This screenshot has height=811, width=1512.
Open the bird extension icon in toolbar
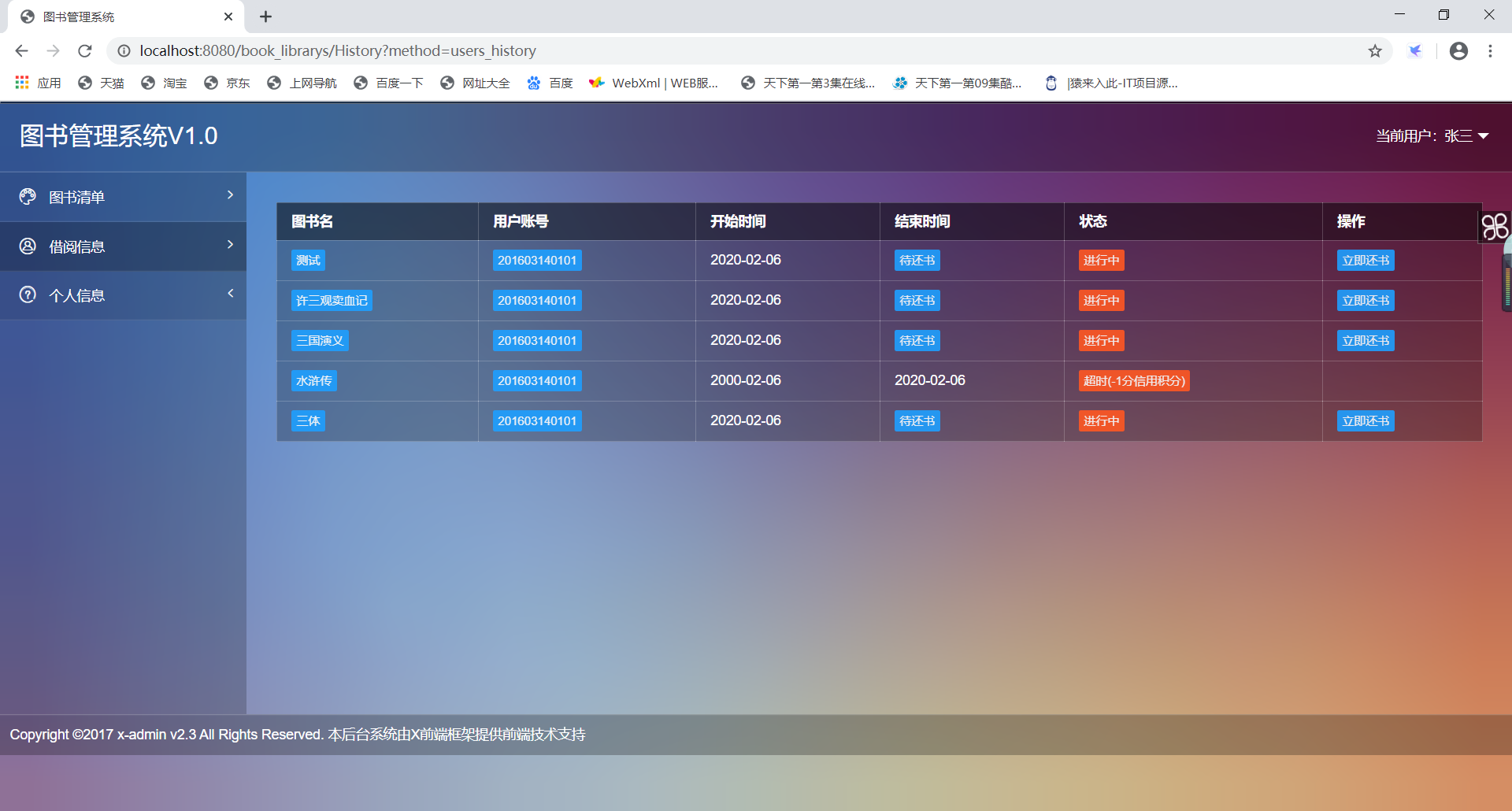point(1415,51)
